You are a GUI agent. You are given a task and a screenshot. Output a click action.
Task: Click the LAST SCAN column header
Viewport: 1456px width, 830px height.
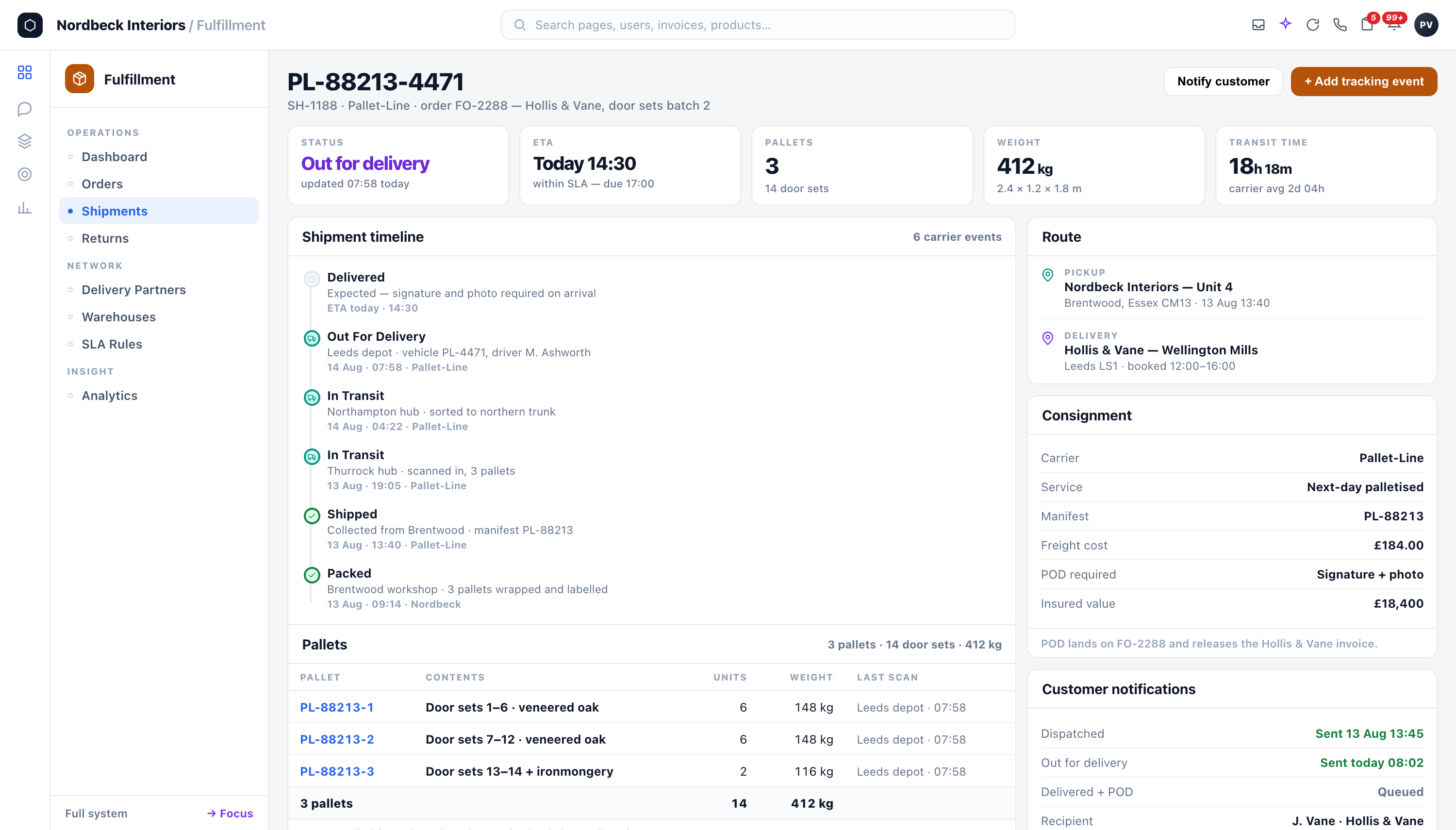(x=887, y=677)
